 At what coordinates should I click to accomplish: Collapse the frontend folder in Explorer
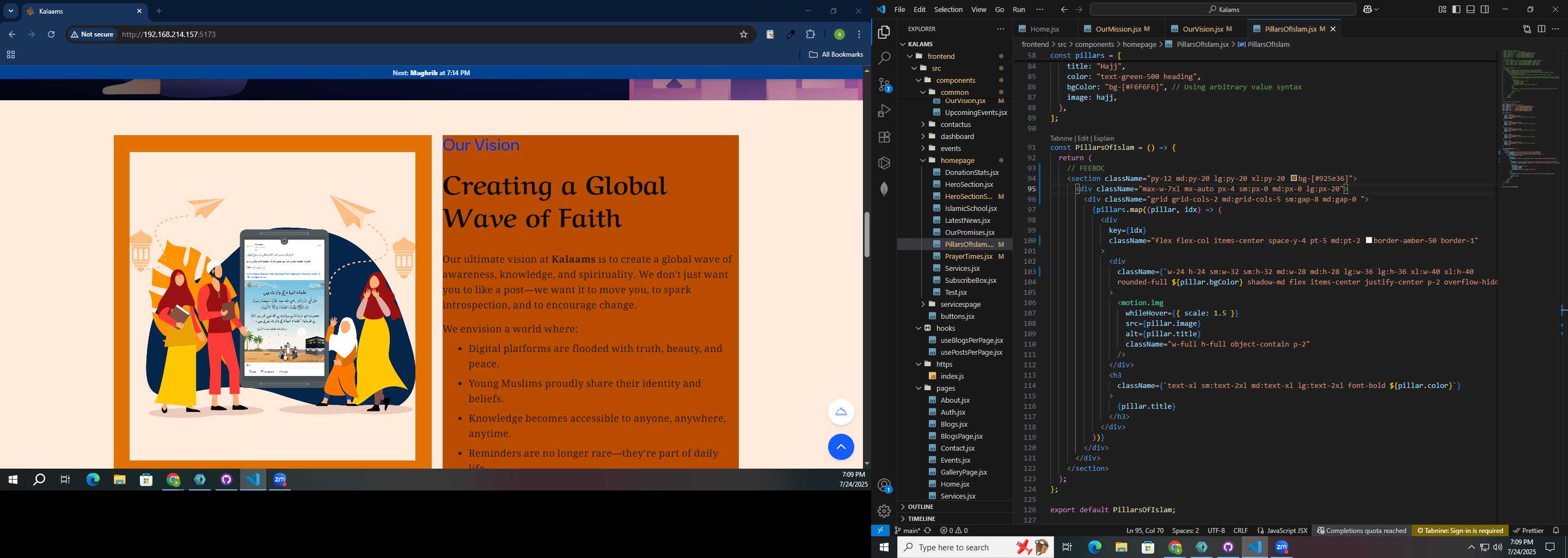coord(941,56)
